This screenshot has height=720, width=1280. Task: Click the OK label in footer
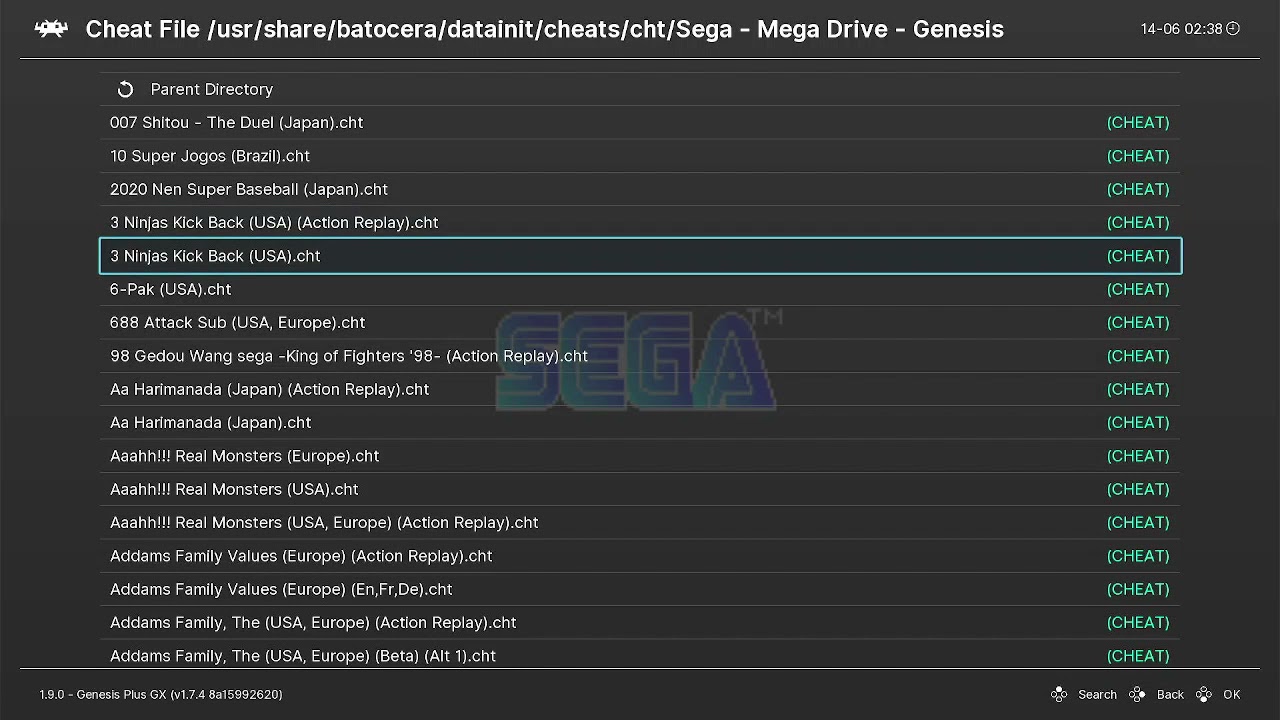[x=1232, y=694]
